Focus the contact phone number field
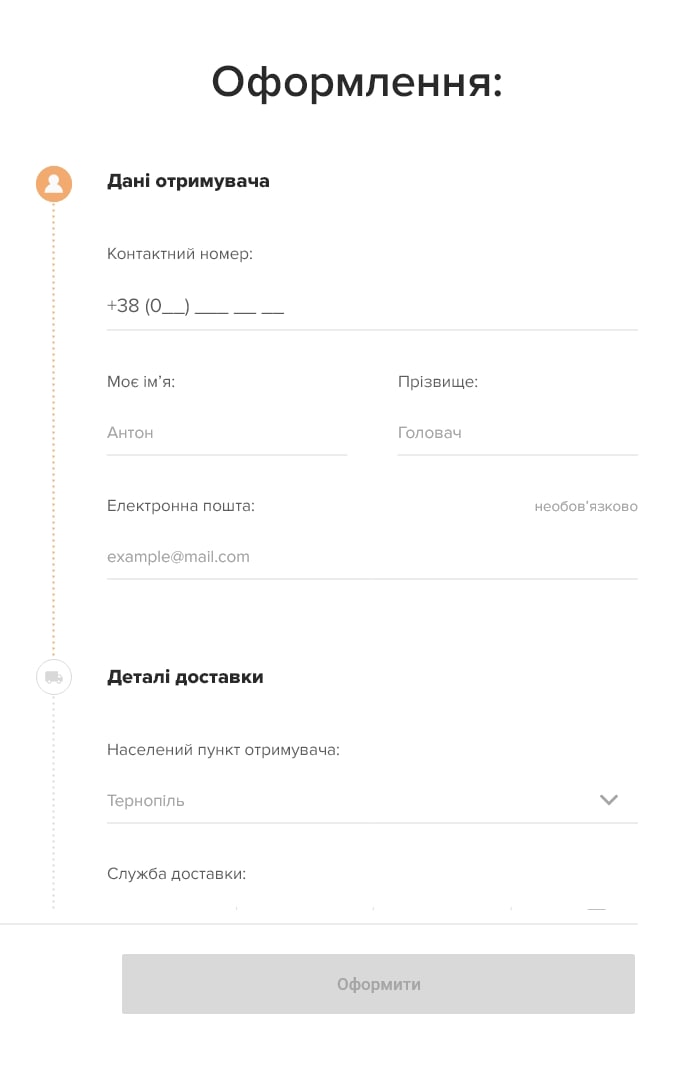The width and height of the screenshot is (678, 1072). tap(372, 306)
